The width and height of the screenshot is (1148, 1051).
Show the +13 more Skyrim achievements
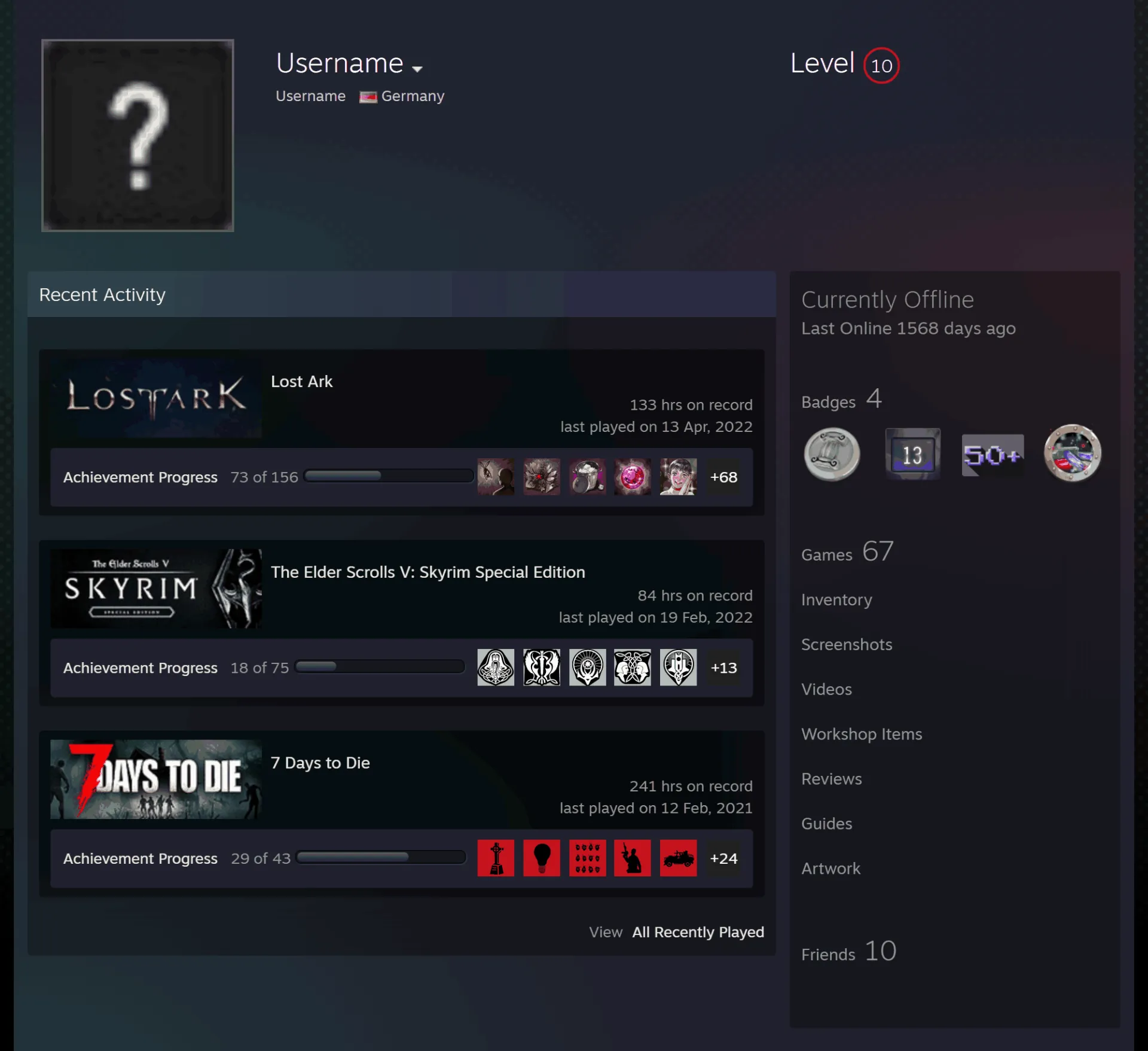[x=723, y=668]
